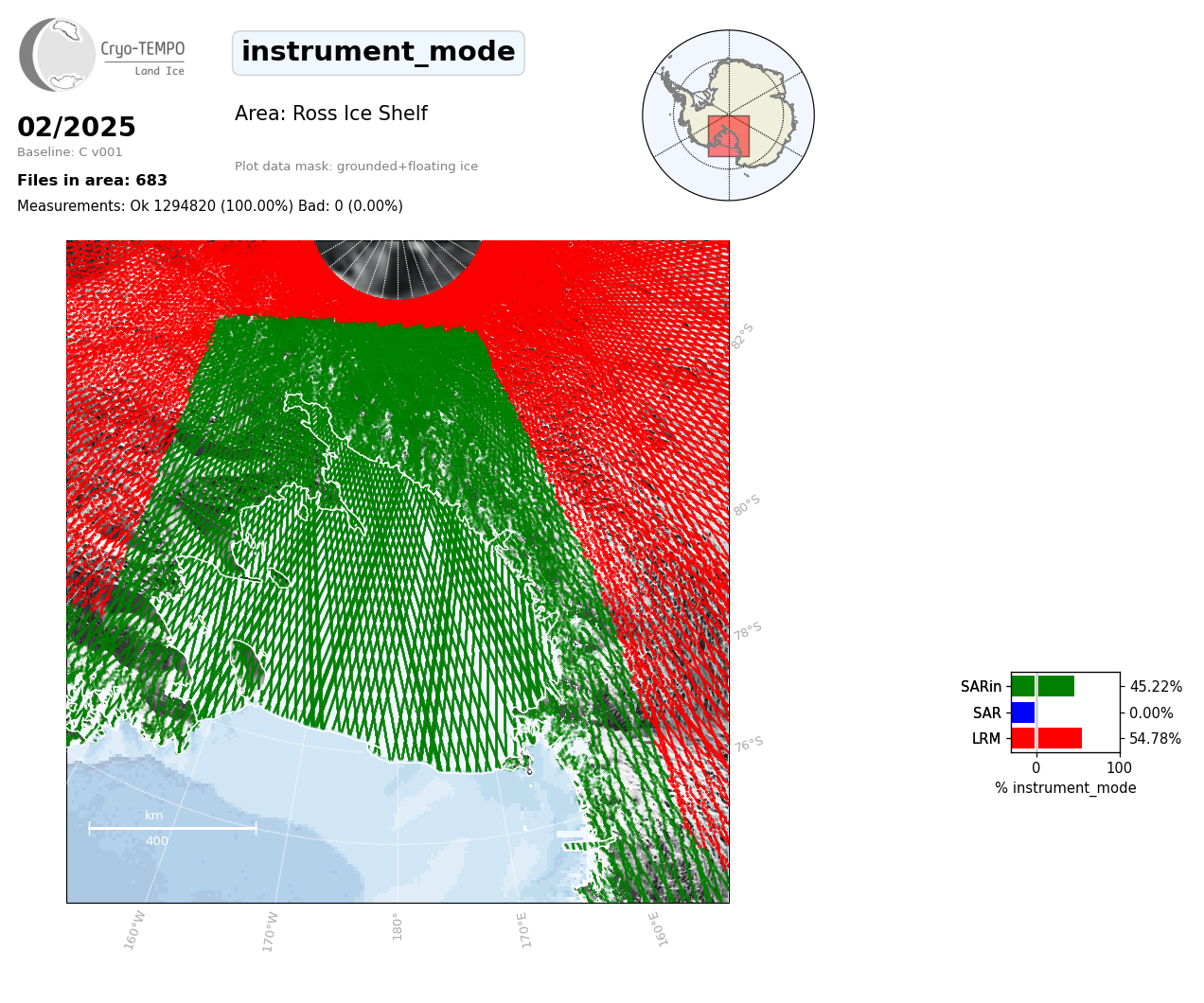1204x1003 pixels.
Task: Click the red highlighted area on inset map
Action: pos(728,136)
